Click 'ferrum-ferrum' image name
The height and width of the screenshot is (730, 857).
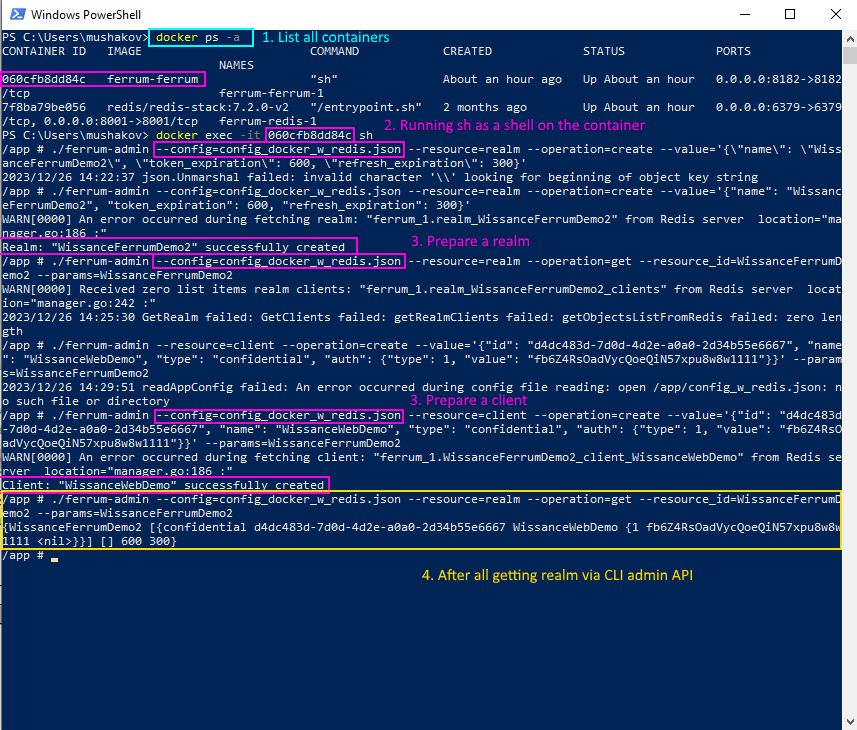(152, 79)
